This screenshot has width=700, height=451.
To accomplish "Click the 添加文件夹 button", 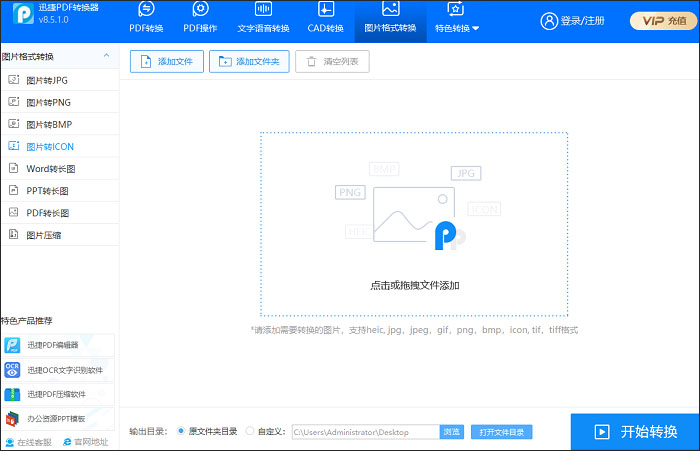I will (249, 61).
